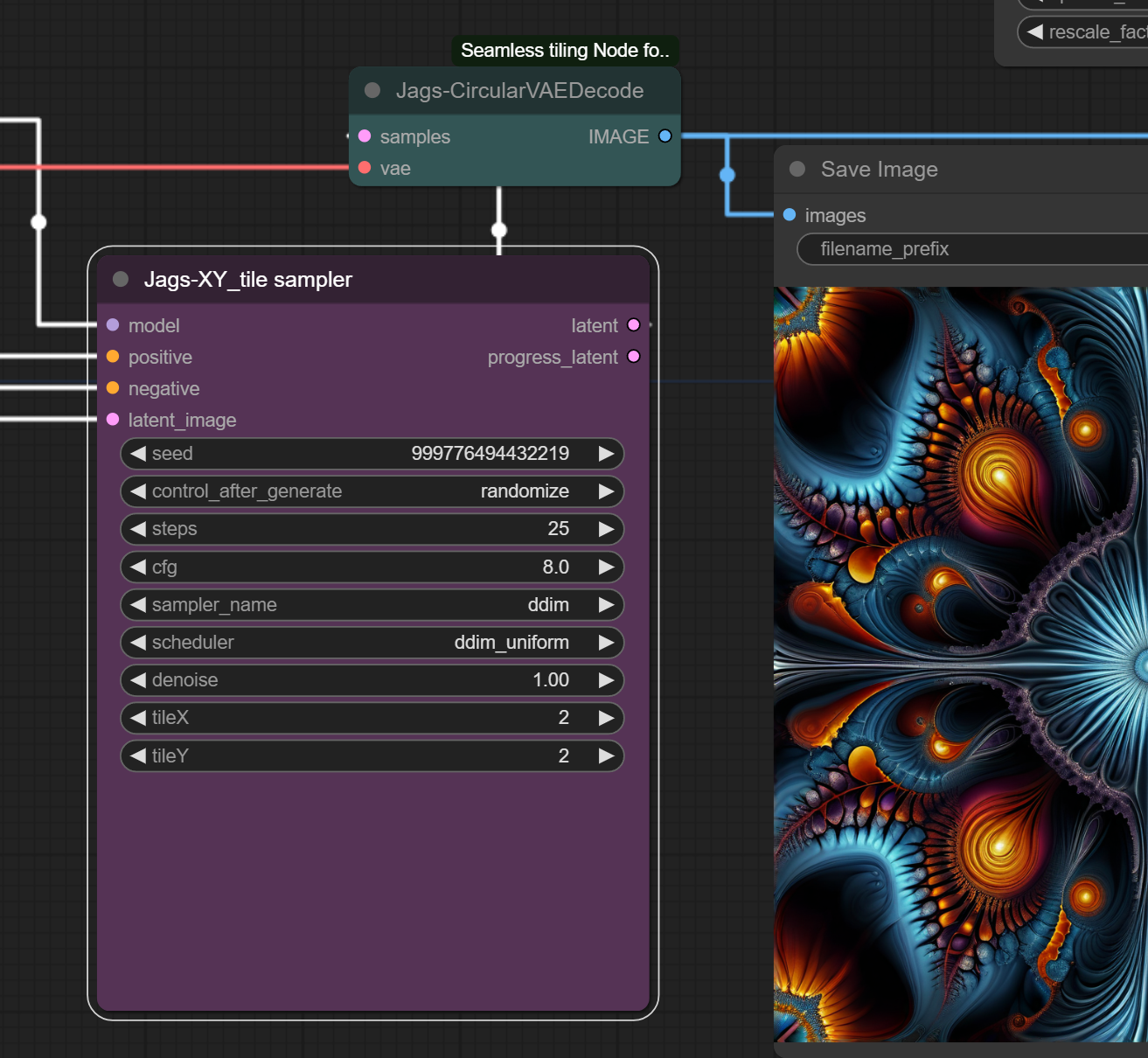Click the filename_prefix input field
The width and height of the screenshot is (1148, 1058).
tap(972, 249)
